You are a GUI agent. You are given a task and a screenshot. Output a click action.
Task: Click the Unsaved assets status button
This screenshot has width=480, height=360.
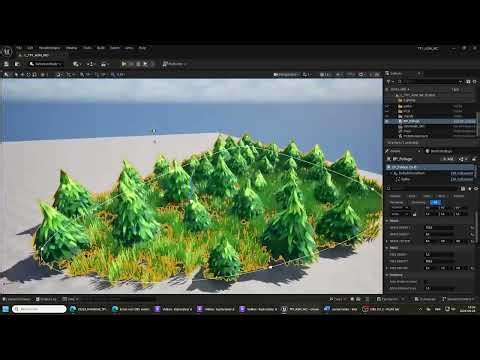(425, 299)
